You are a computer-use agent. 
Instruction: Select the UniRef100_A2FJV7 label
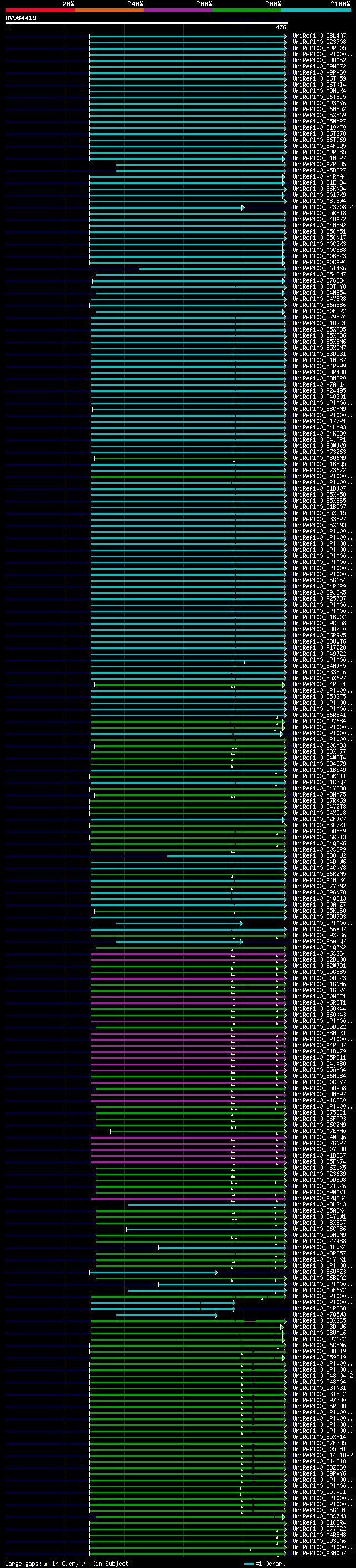(x=319, y=819)
